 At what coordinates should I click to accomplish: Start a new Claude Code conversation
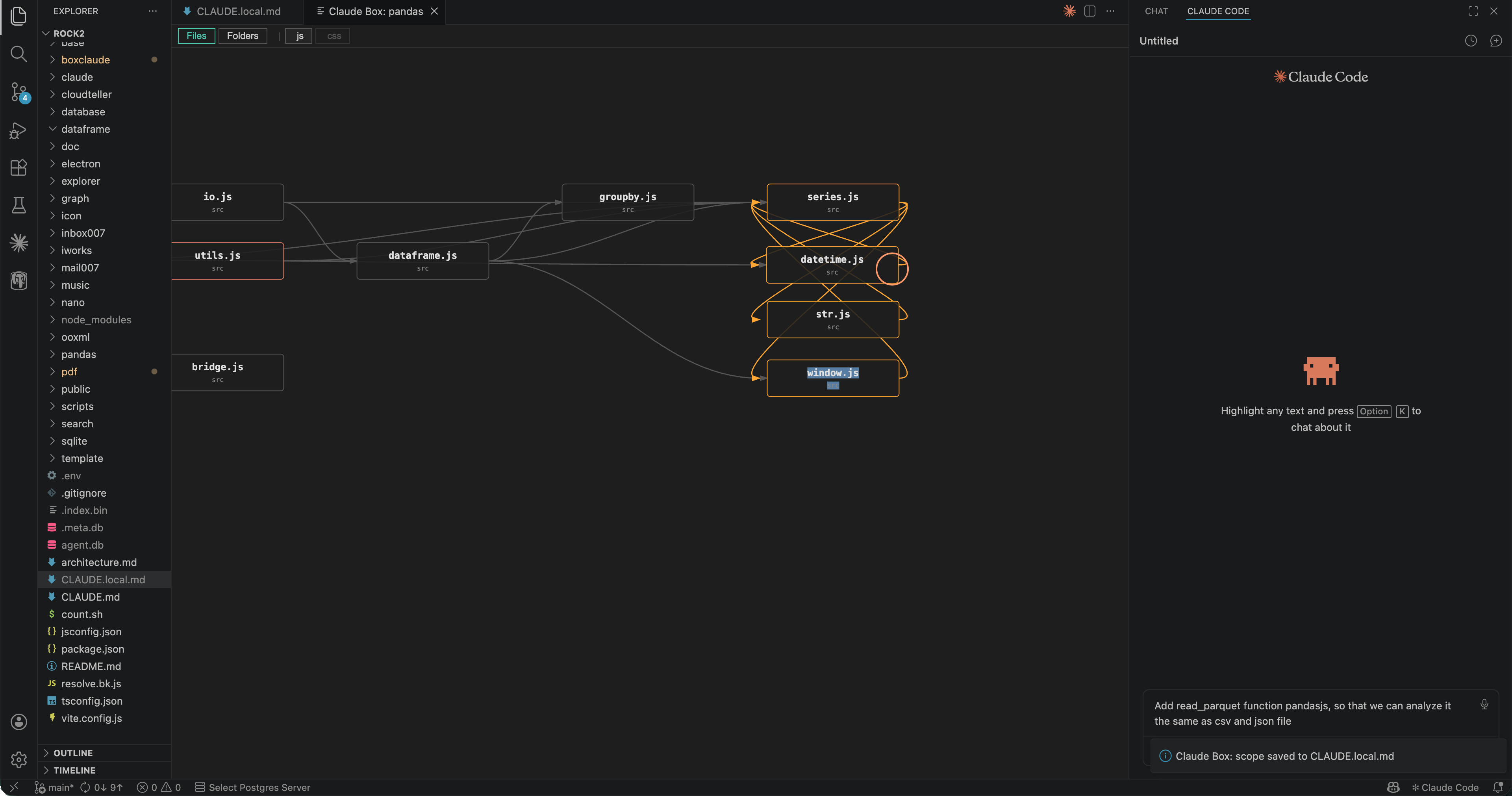[x=1495, y=41]
